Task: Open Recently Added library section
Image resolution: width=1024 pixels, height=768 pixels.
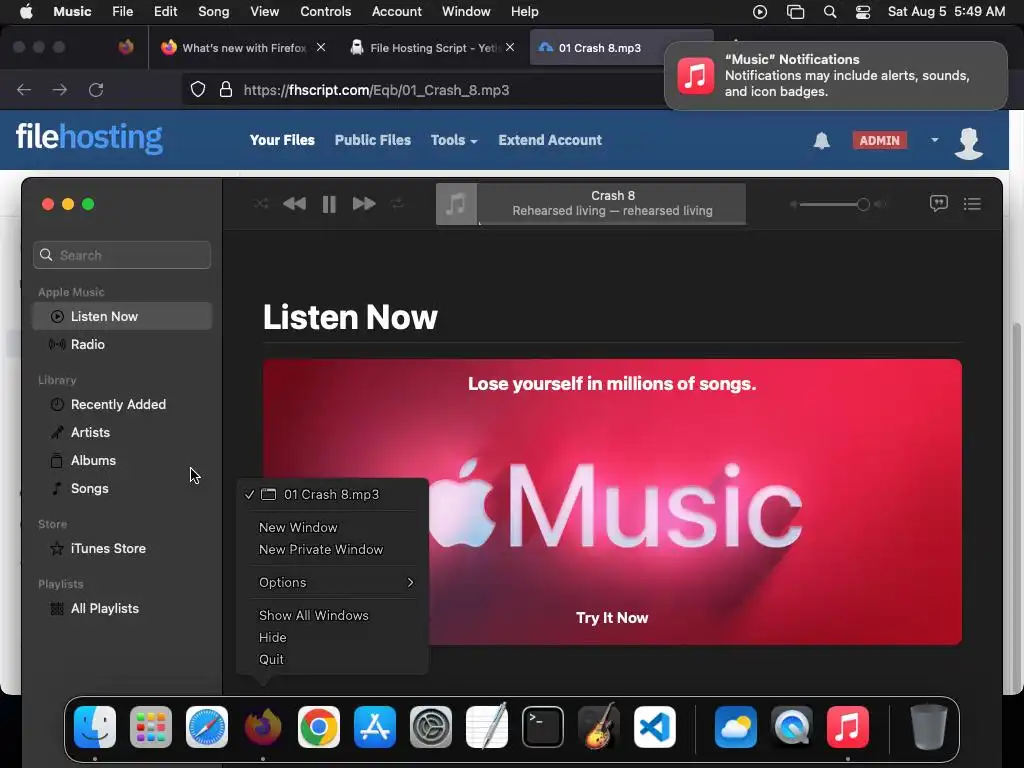Action: pyautogui.click(x=122, y=404)
